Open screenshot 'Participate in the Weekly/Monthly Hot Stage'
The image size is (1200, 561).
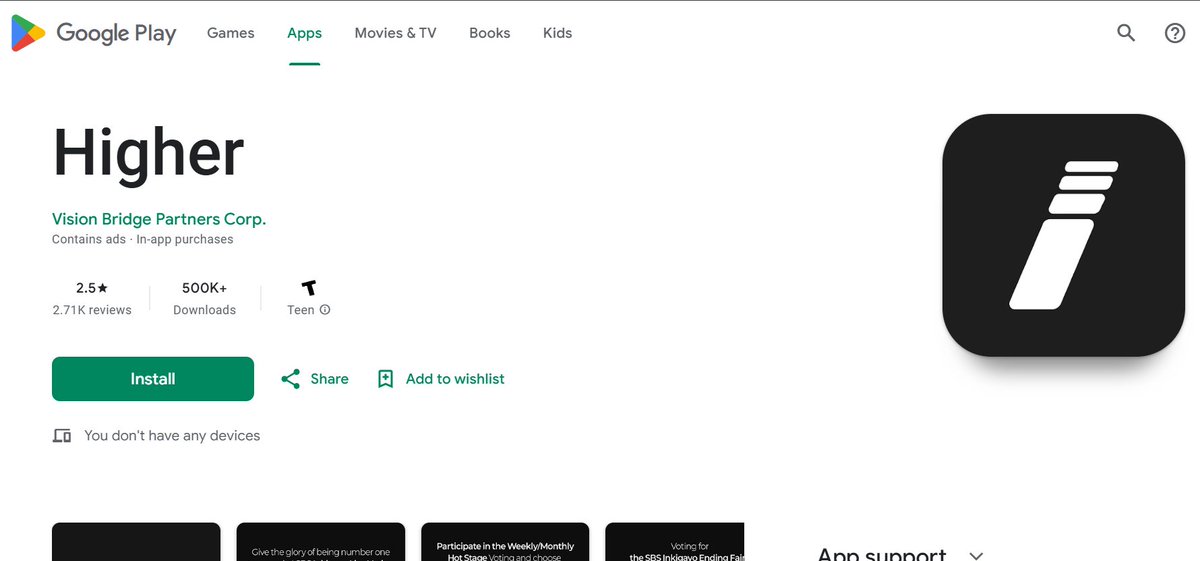tap(505, 542)
